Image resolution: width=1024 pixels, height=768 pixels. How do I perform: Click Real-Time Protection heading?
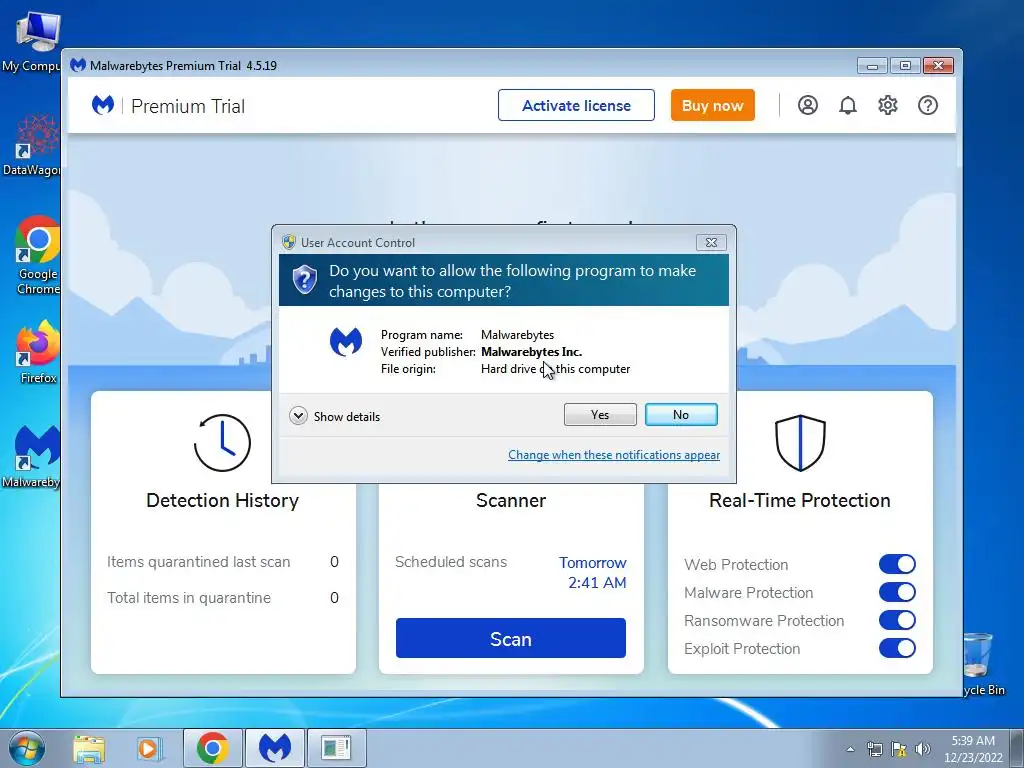[x=800, y=500]
